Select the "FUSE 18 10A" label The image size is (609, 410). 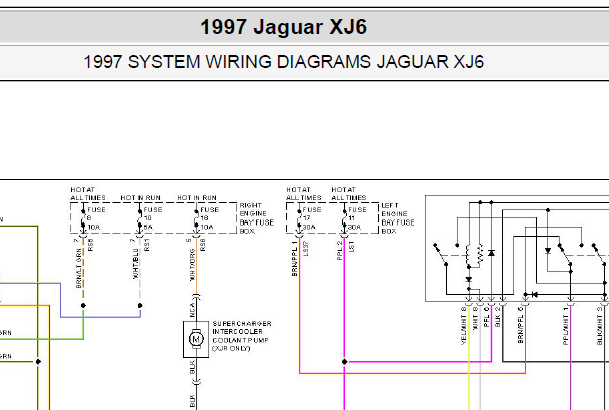coord(209,218)
